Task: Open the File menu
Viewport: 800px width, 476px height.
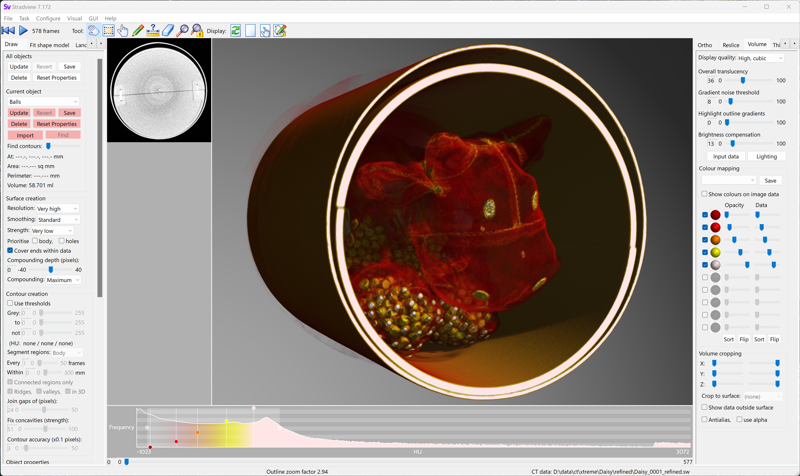Action: pos(8,18)
